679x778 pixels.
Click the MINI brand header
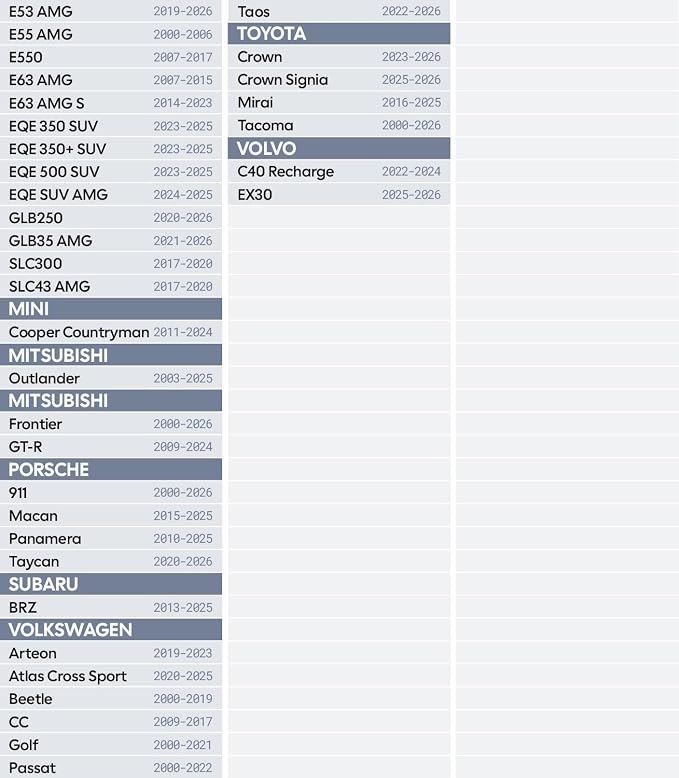[x=111, y=309]
